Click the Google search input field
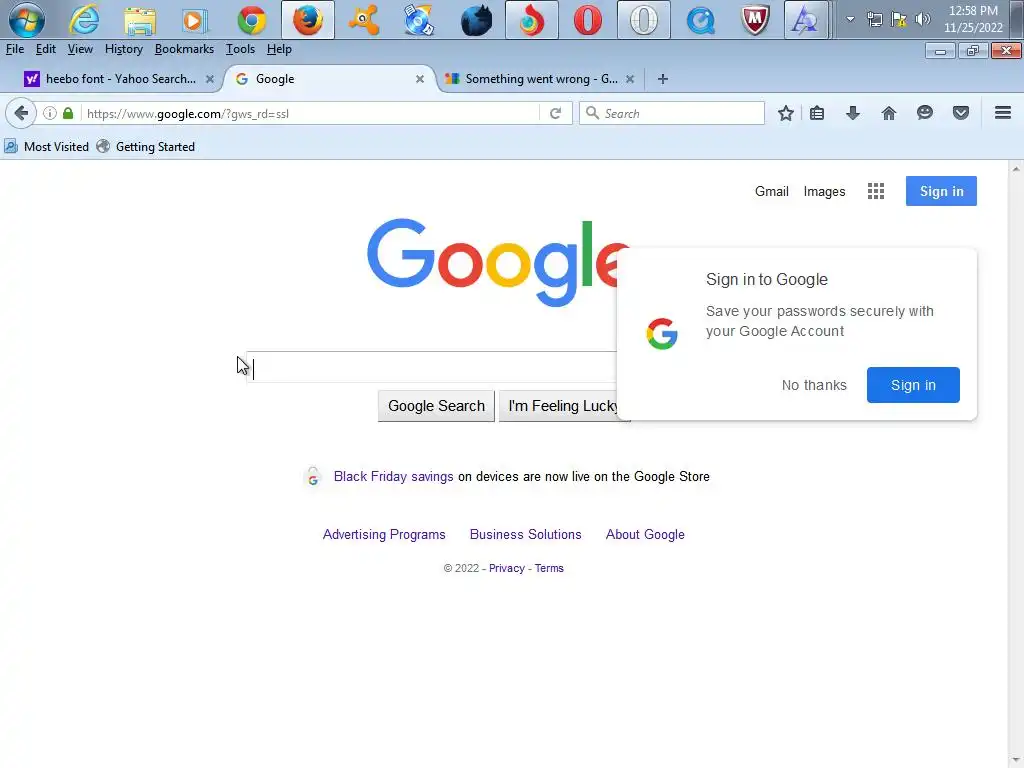 (x=432, y=368)
